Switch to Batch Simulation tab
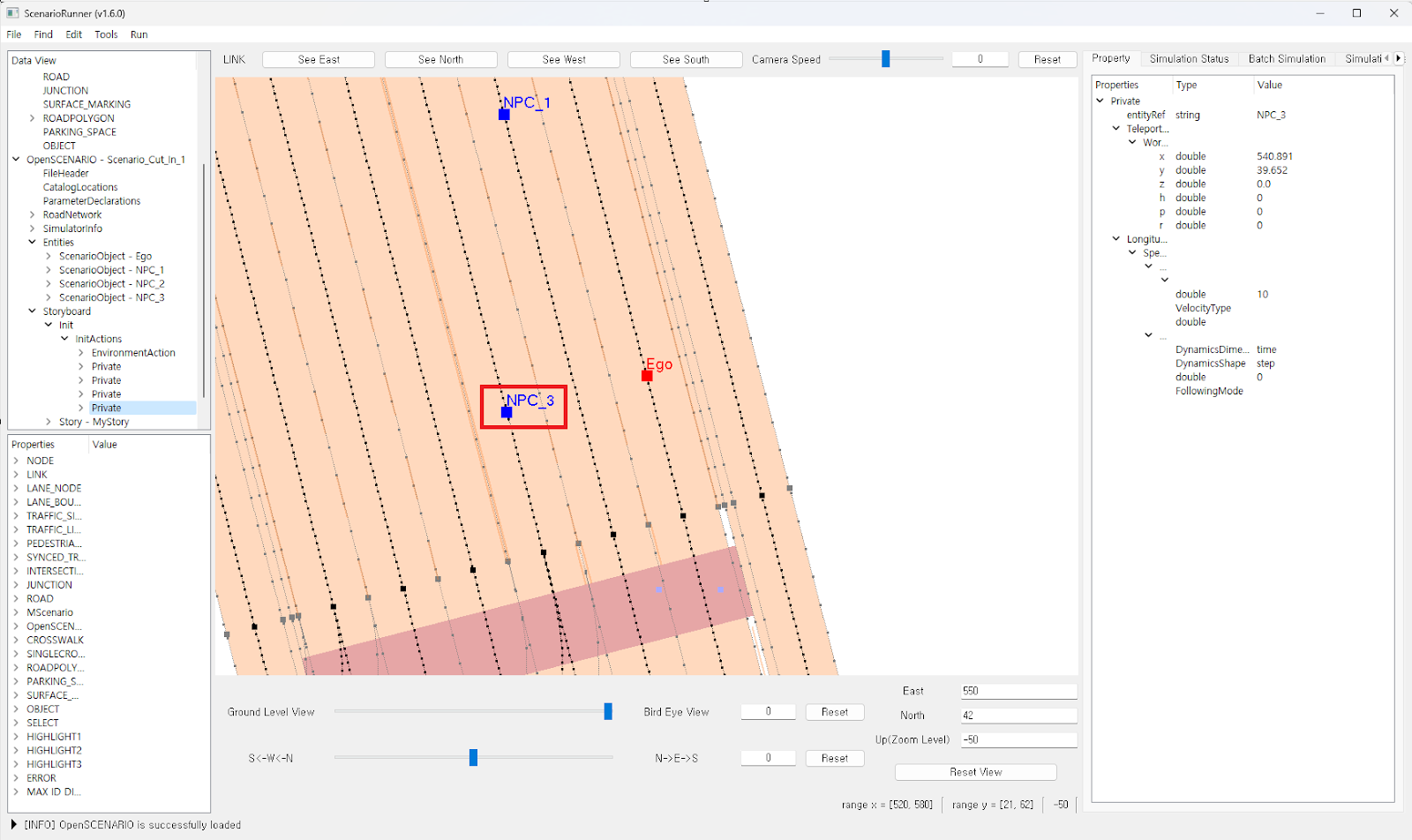 pyautogui.click(x=1287, y=59)
